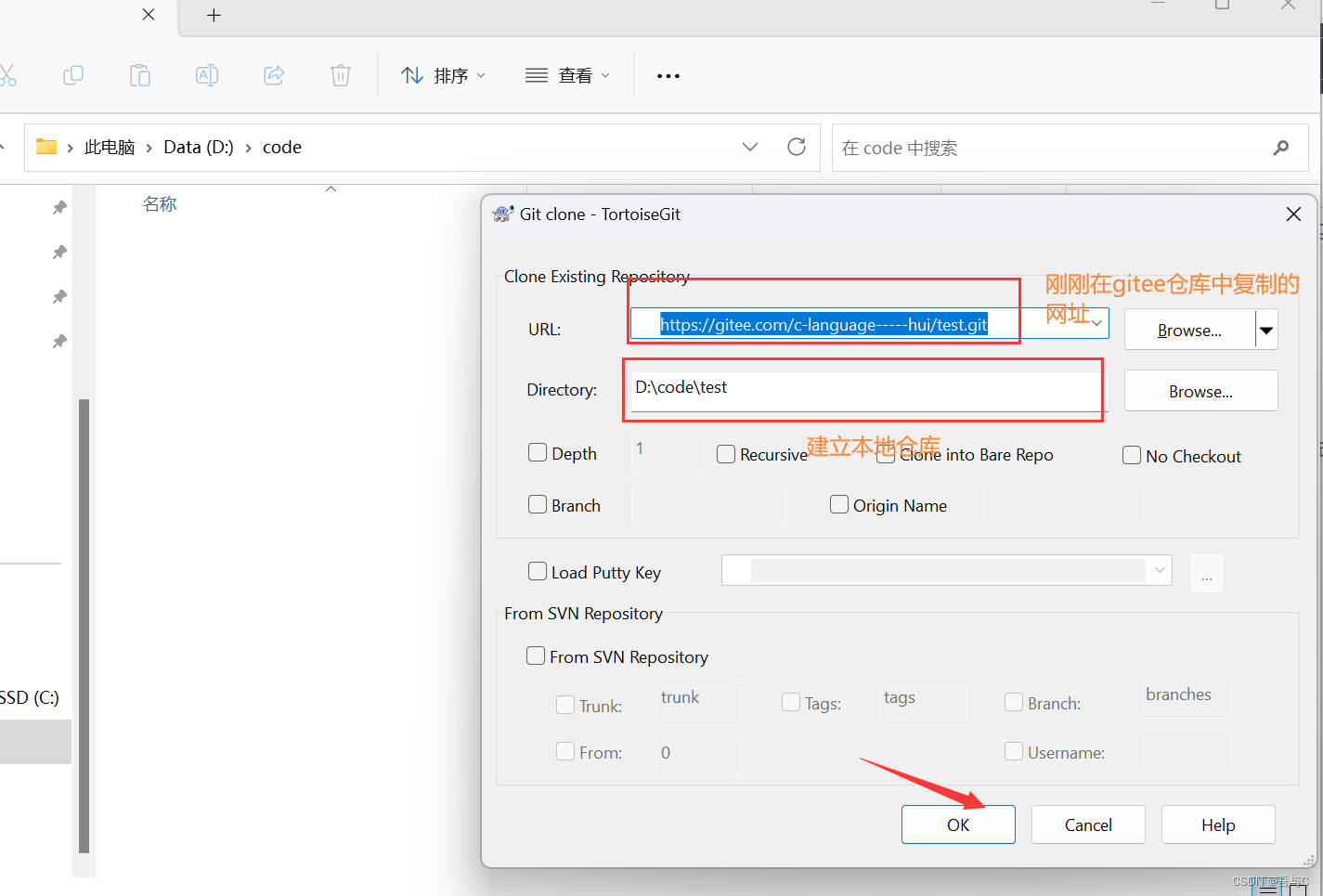Image resolution: width=1323 pixels, height=896 pixels.
Task: Select Data (D:) in the address breadcrumb
Action: 199,147
